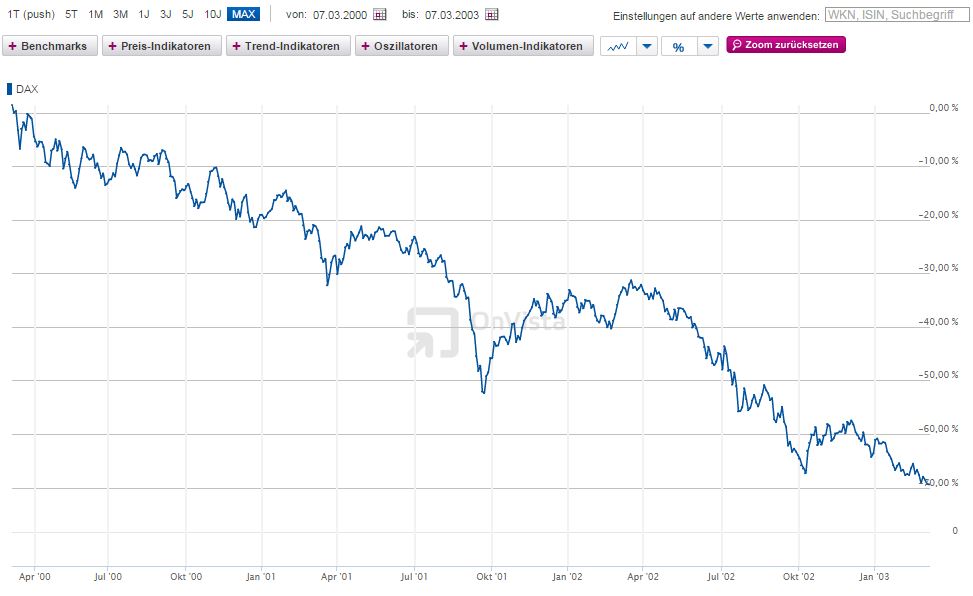
Task: Click the 'Apr '00' axis label
Action: point(35,577)
